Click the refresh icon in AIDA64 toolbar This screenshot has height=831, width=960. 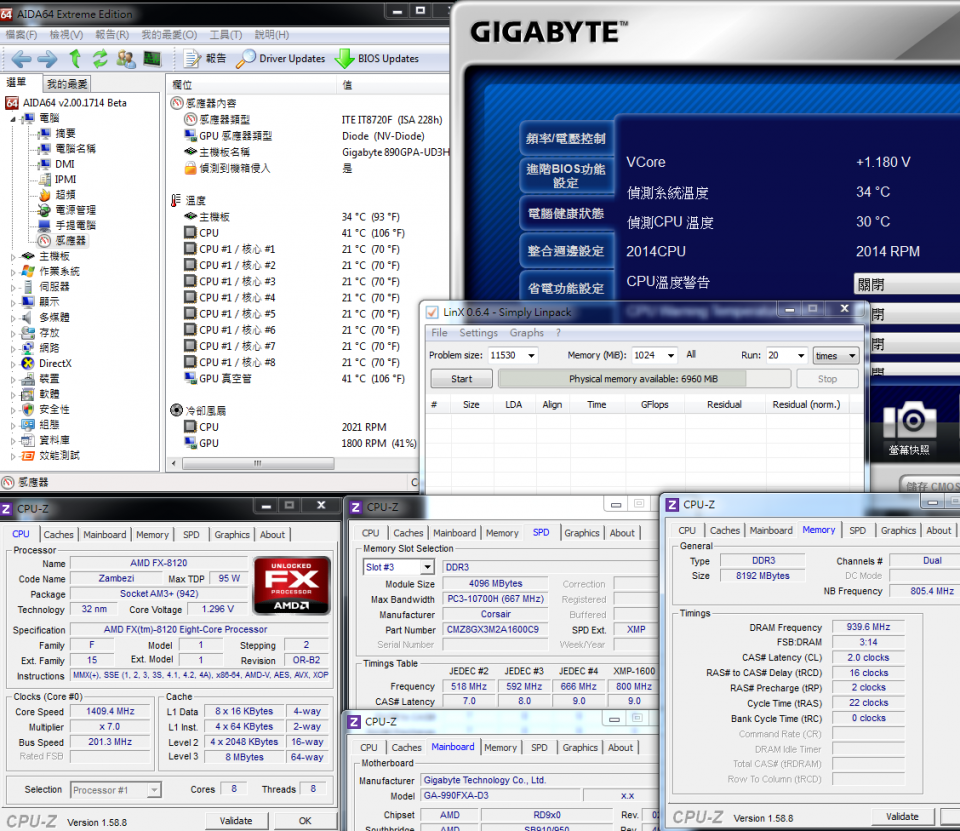pos(99,58)
